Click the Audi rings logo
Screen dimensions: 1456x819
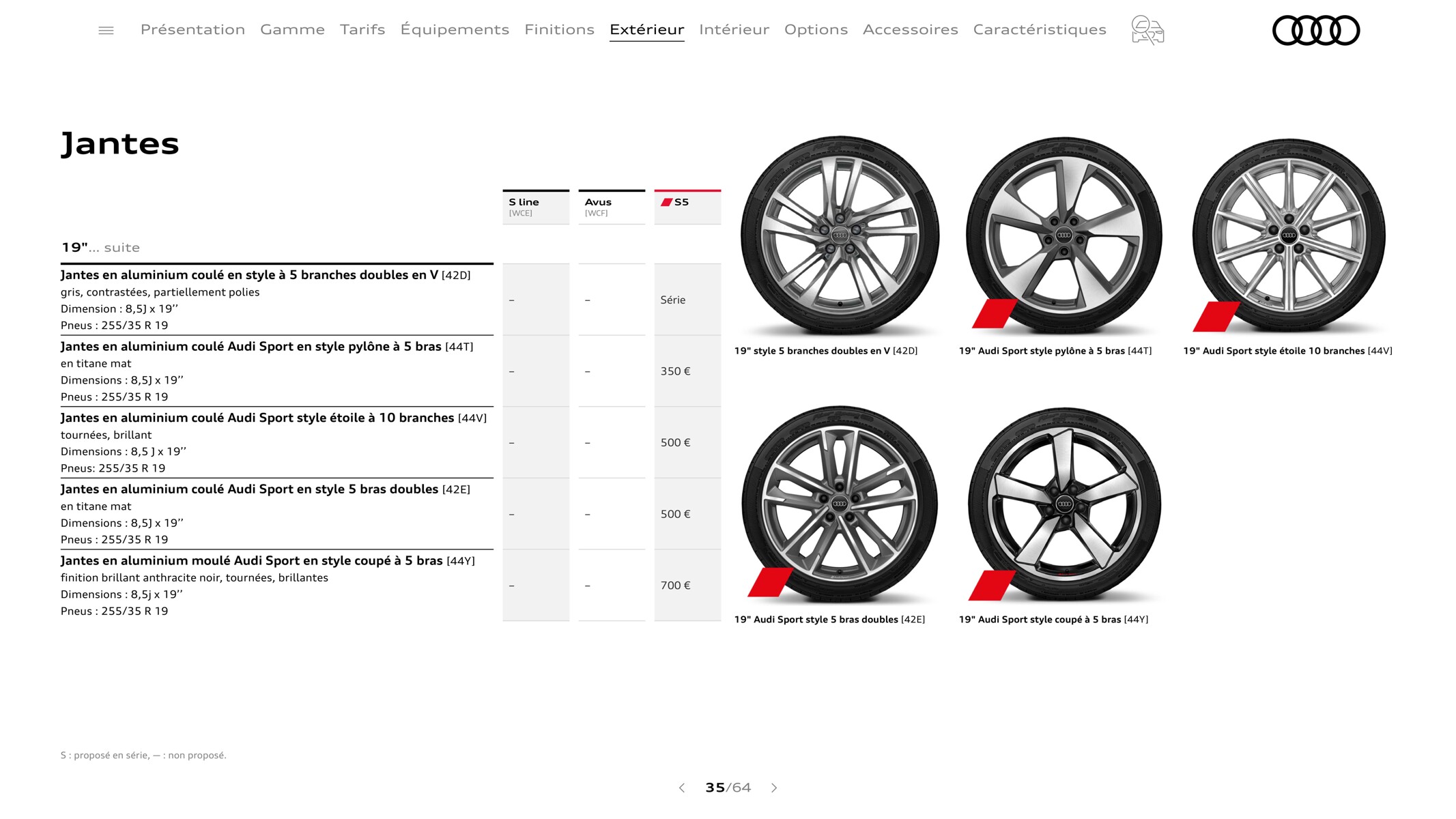pyautogui.click(x=1316, y=30)
